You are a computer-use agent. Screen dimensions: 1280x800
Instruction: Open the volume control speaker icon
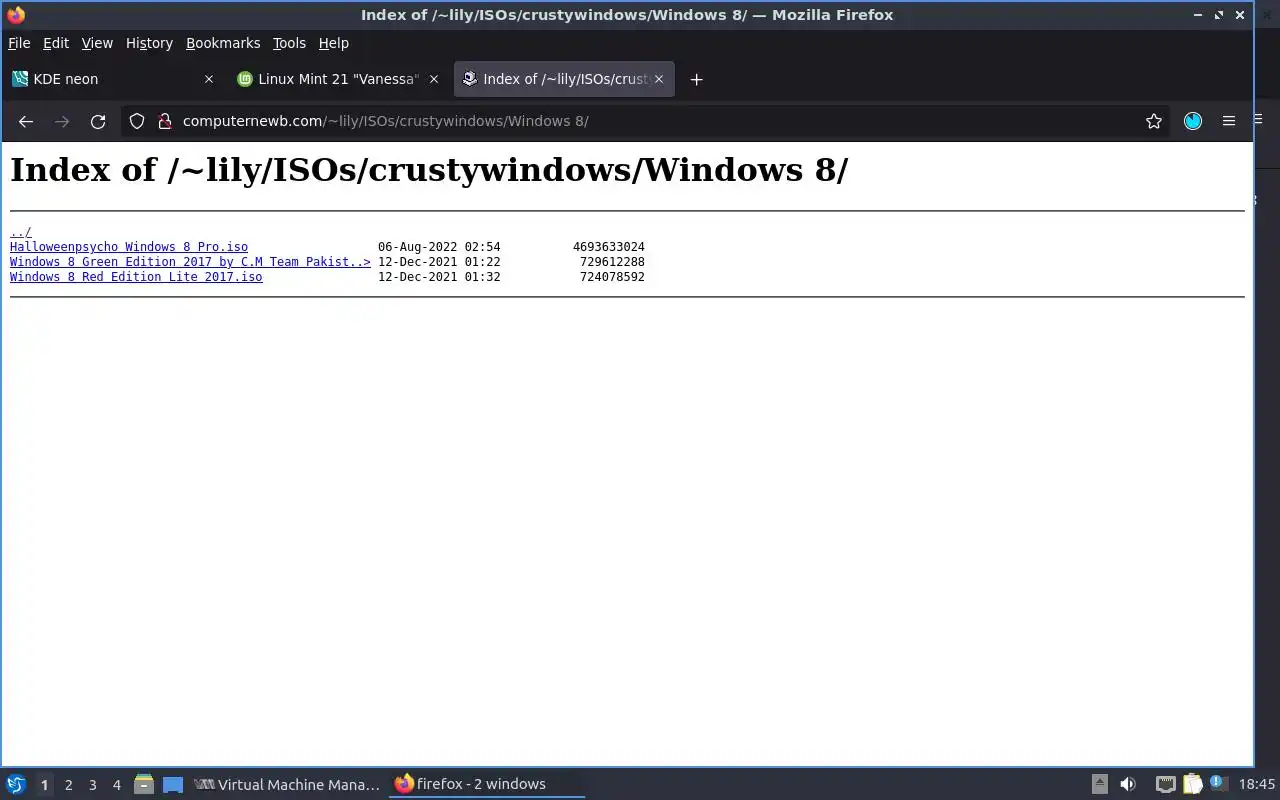pyautogui.click(x=1128, y=785)
